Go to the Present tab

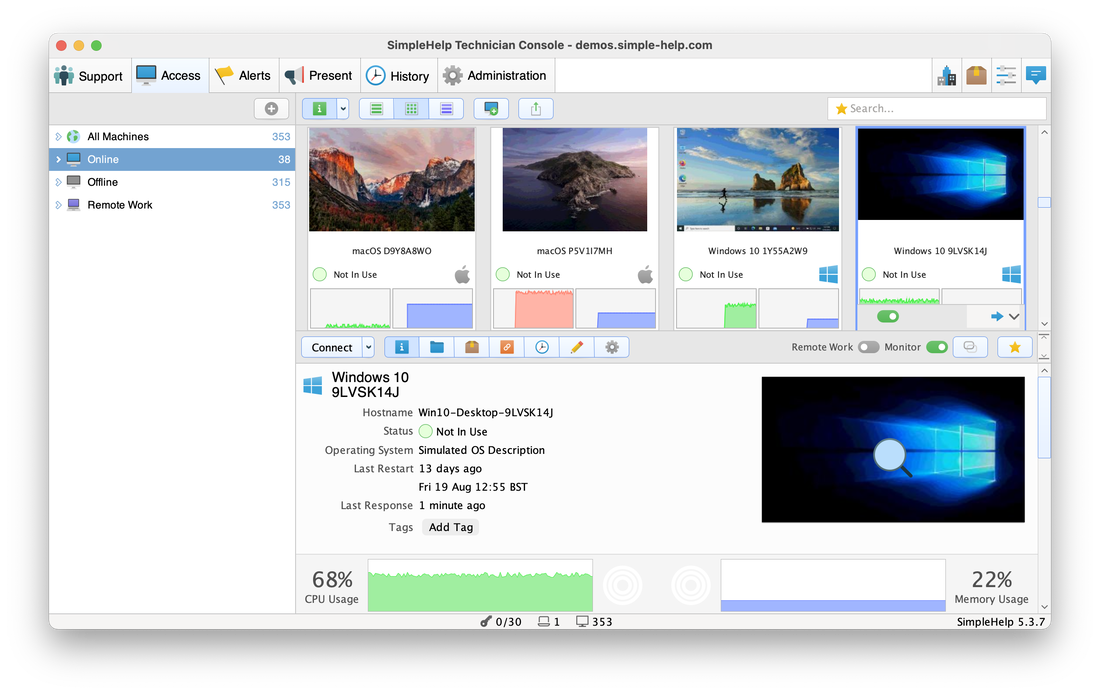(318, 76)
